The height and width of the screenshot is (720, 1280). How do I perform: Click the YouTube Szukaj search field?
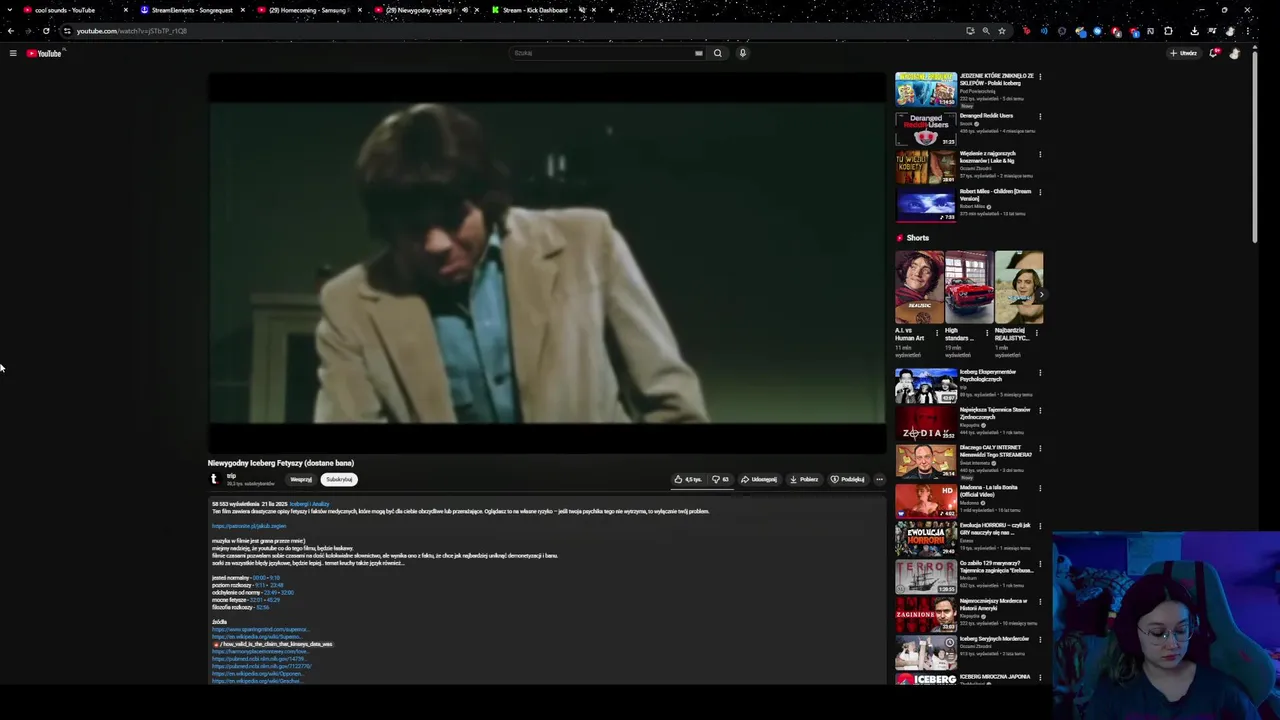[x=600, y=53]
